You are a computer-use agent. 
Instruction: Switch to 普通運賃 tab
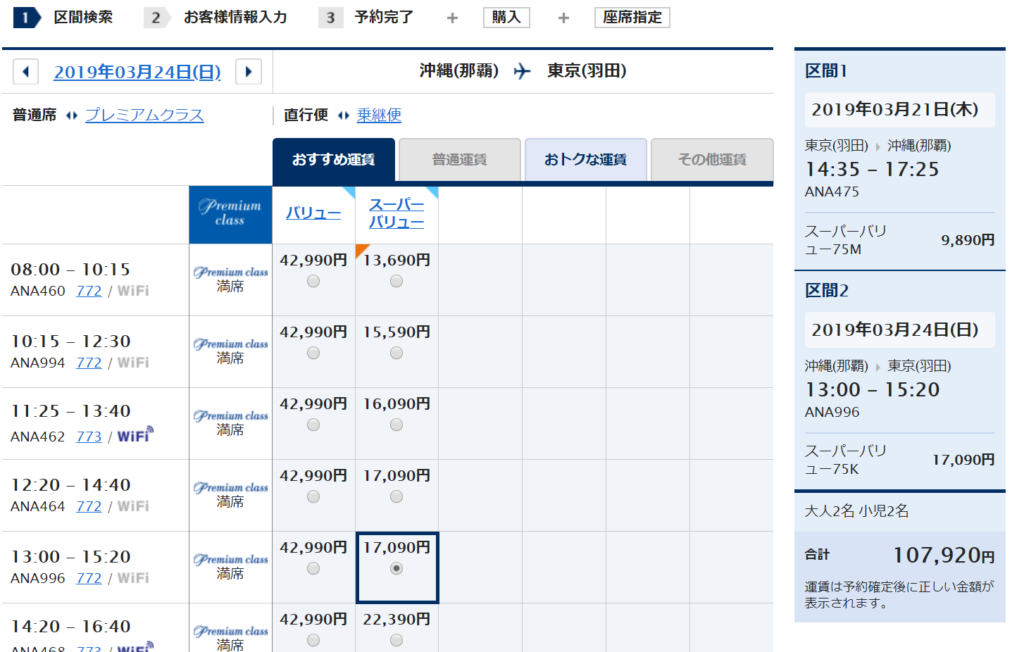point(459,160)
